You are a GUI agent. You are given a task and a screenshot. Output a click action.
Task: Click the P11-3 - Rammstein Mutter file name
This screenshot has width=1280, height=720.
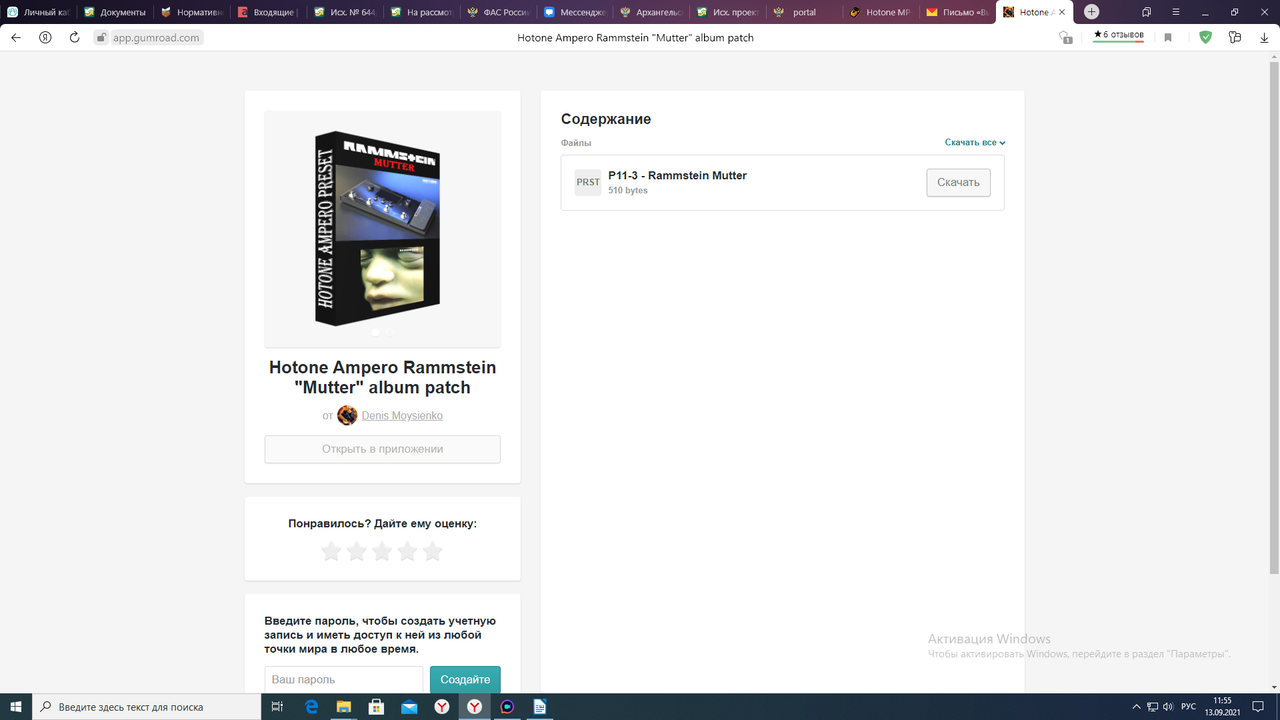pyautogui.click(x=677, y=175)
